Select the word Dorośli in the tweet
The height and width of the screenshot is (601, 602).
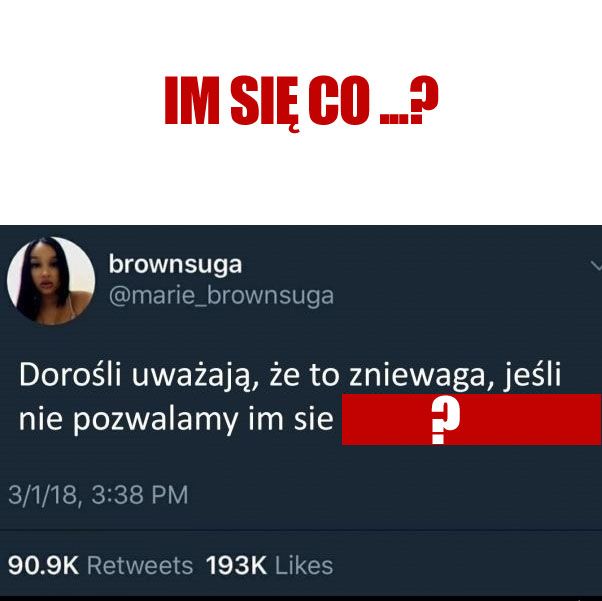70,374
